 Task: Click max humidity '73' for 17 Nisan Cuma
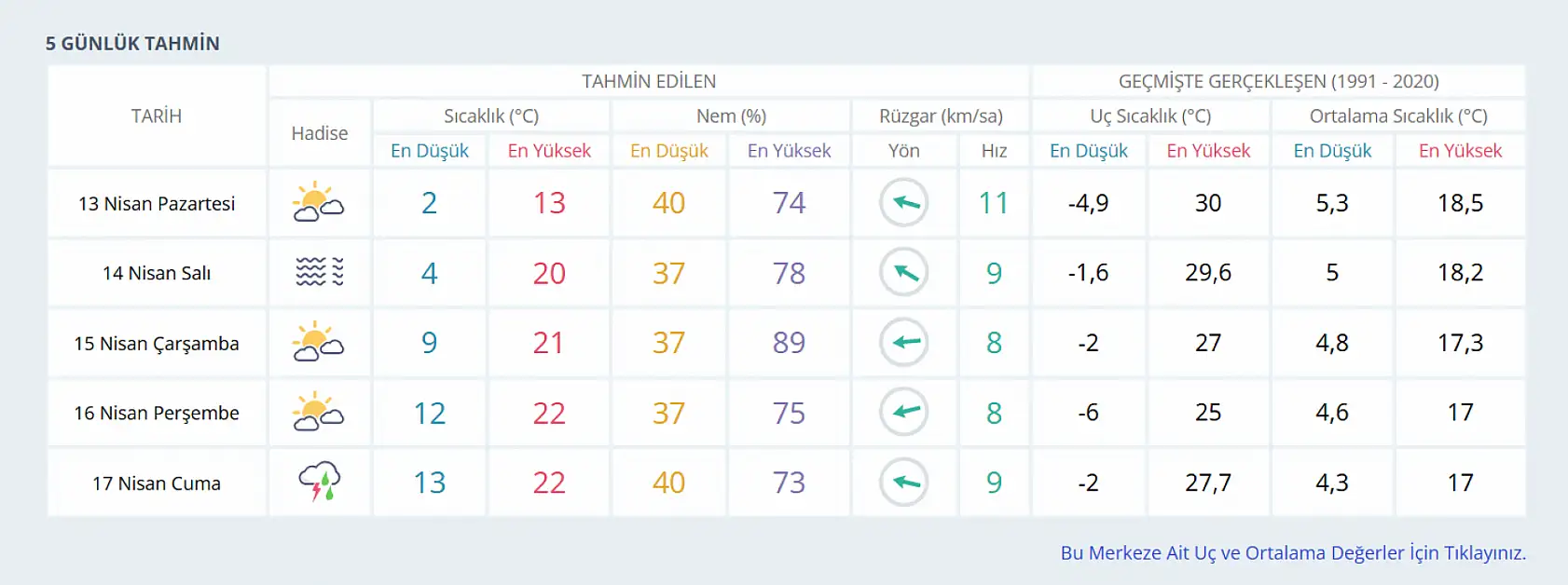point(789,482)
